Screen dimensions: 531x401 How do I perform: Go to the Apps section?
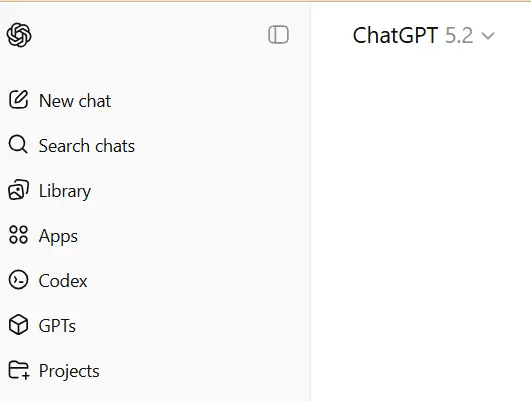[x=58, y=236]
